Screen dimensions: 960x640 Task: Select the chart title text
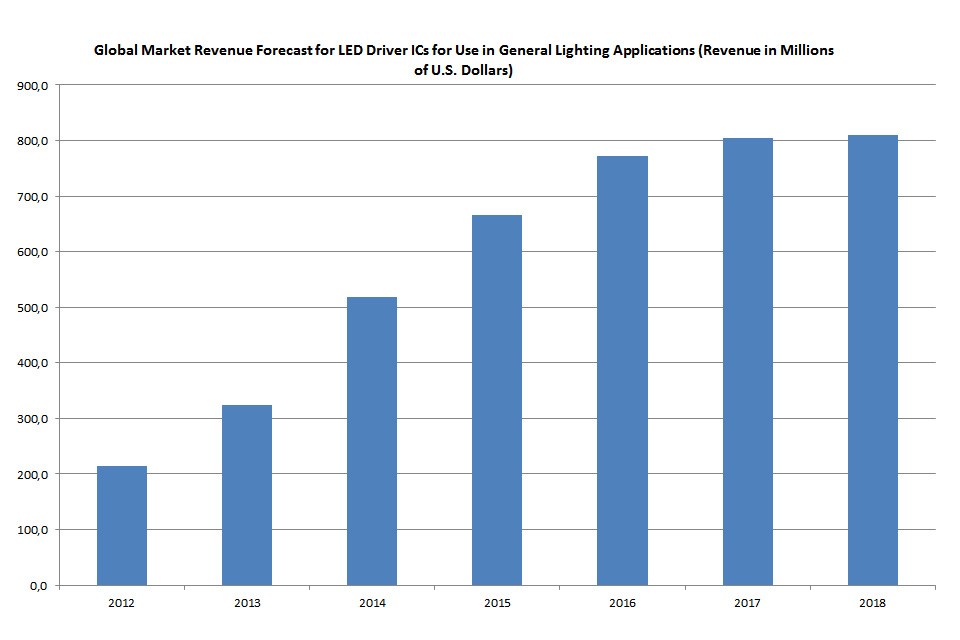pos(463,59)
